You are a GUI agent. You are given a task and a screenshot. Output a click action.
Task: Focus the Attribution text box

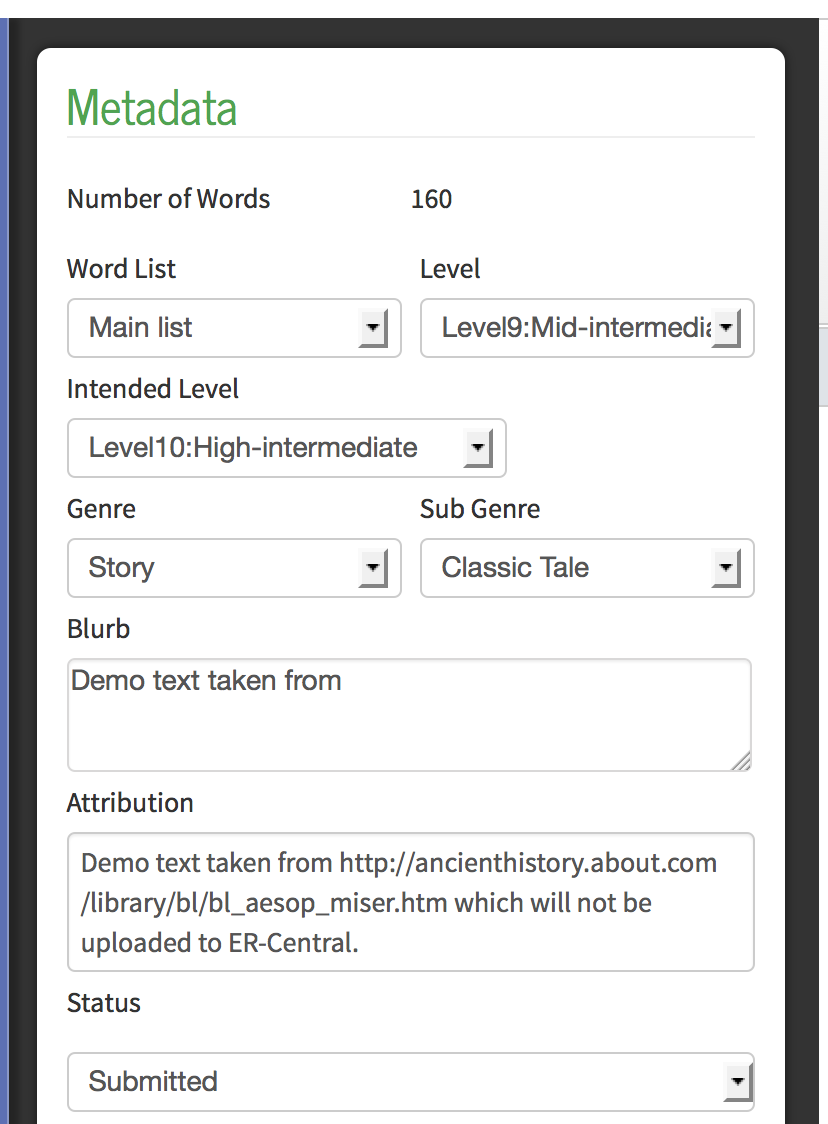(410, 902)
